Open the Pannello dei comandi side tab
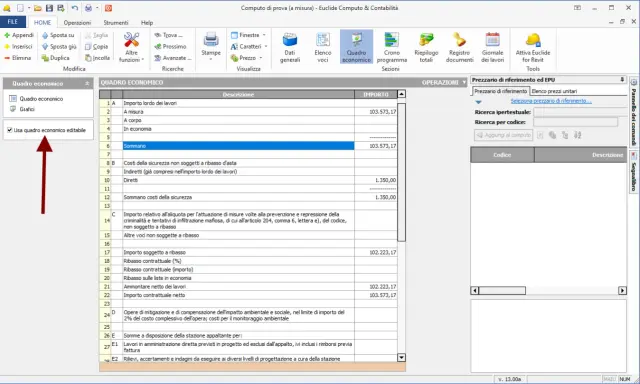640x384 pixels. tap(634, 112)
